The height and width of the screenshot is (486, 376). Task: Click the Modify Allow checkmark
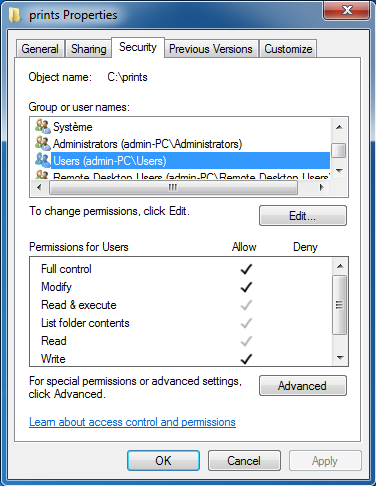pyautogui.click(x=246, y=287)
